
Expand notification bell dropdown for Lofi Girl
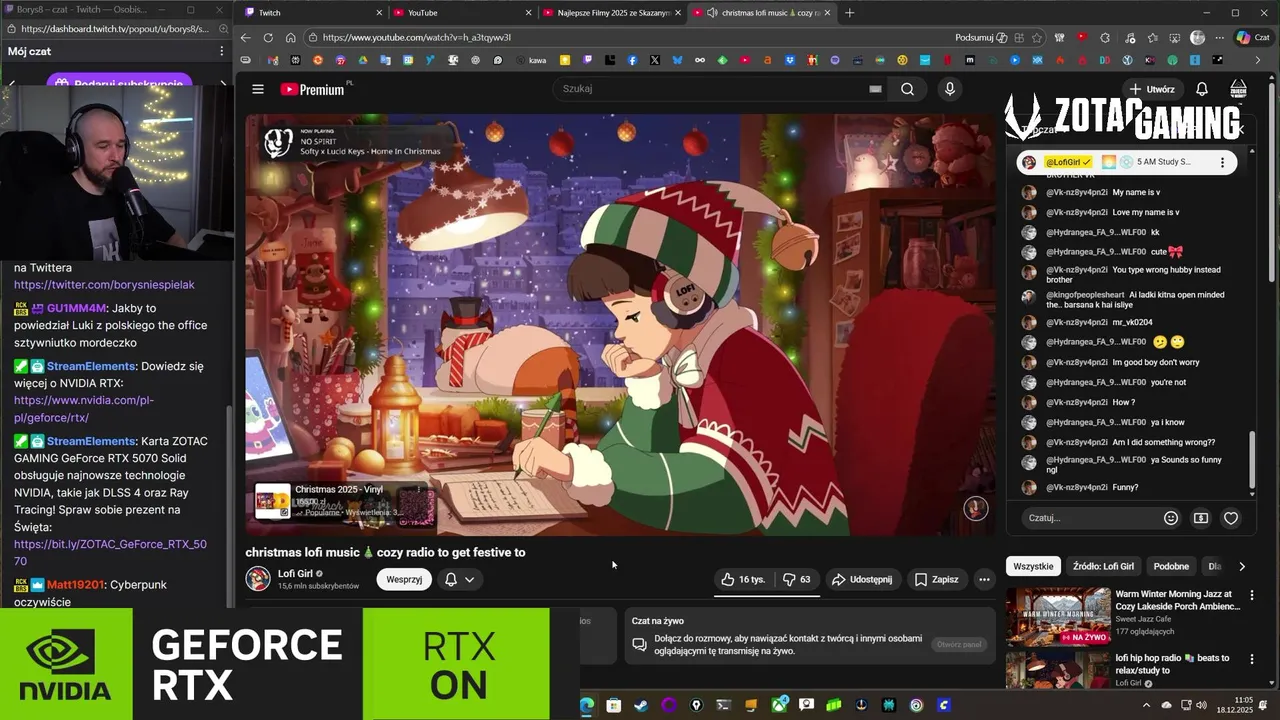click(x=459, y=579)
